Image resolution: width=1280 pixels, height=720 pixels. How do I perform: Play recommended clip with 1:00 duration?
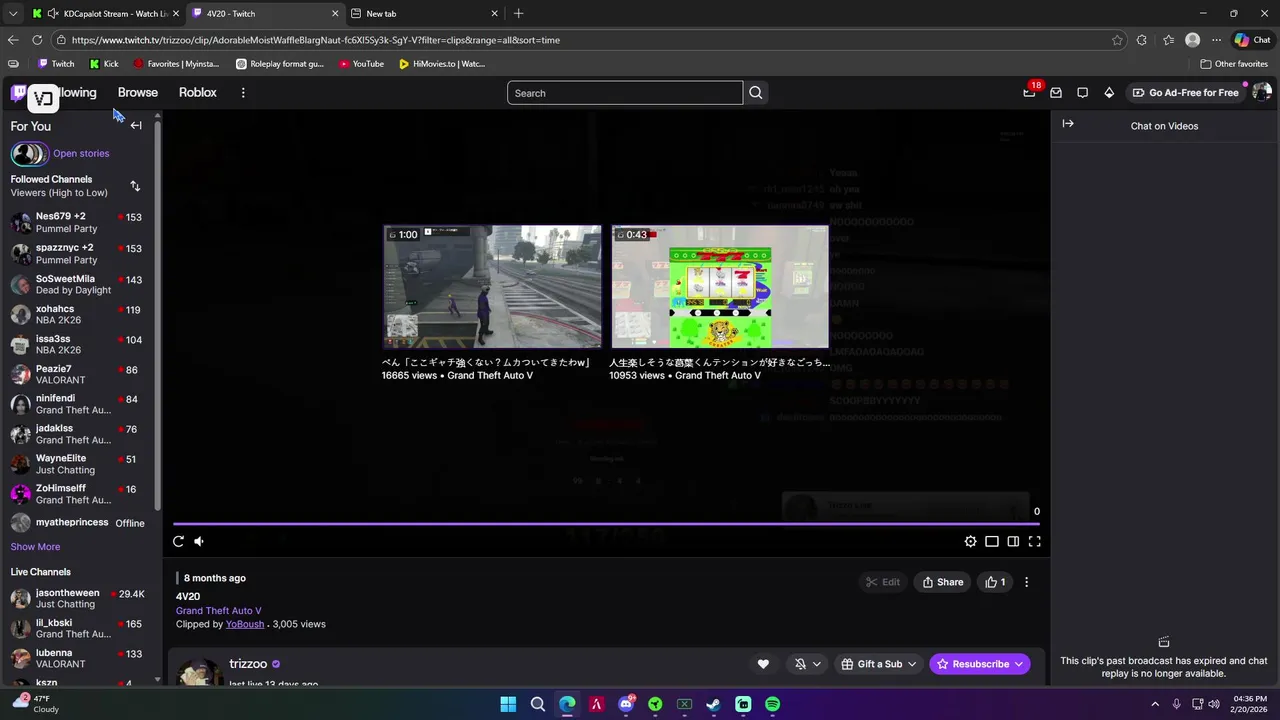coord(492,286)
